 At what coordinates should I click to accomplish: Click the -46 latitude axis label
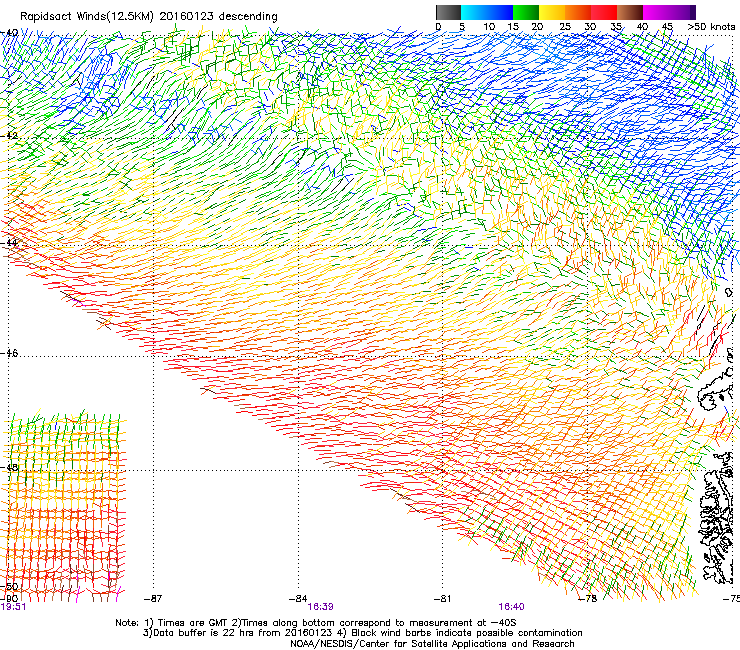coord(9,353)
